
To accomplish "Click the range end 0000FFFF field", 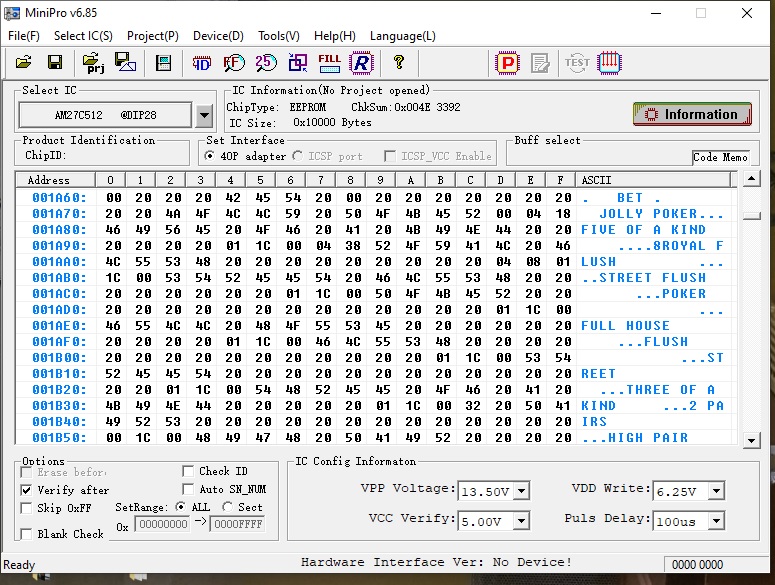I will click(238, 524).
